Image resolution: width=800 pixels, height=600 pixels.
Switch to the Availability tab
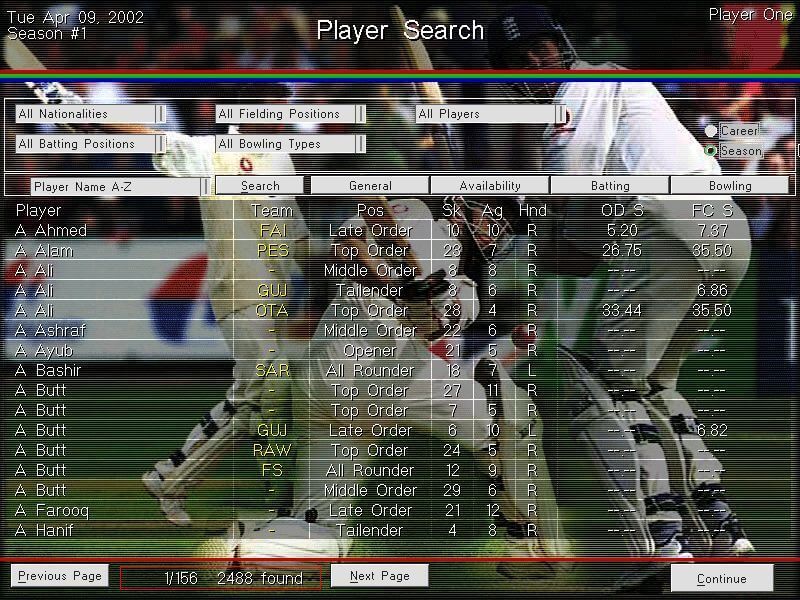(x=490, y=186)
